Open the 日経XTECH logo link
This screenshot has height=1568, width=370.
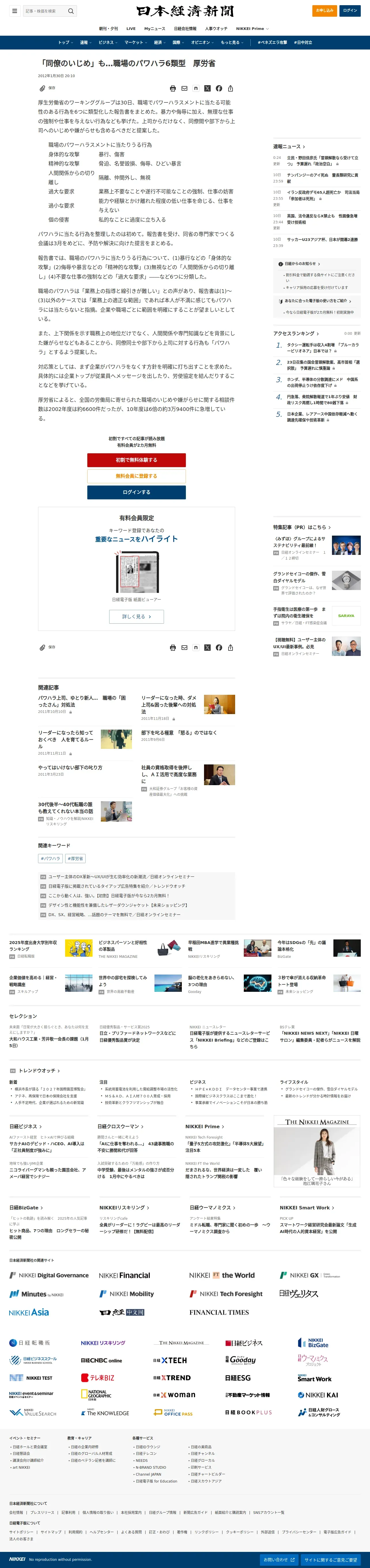(x=170, y=1360)
